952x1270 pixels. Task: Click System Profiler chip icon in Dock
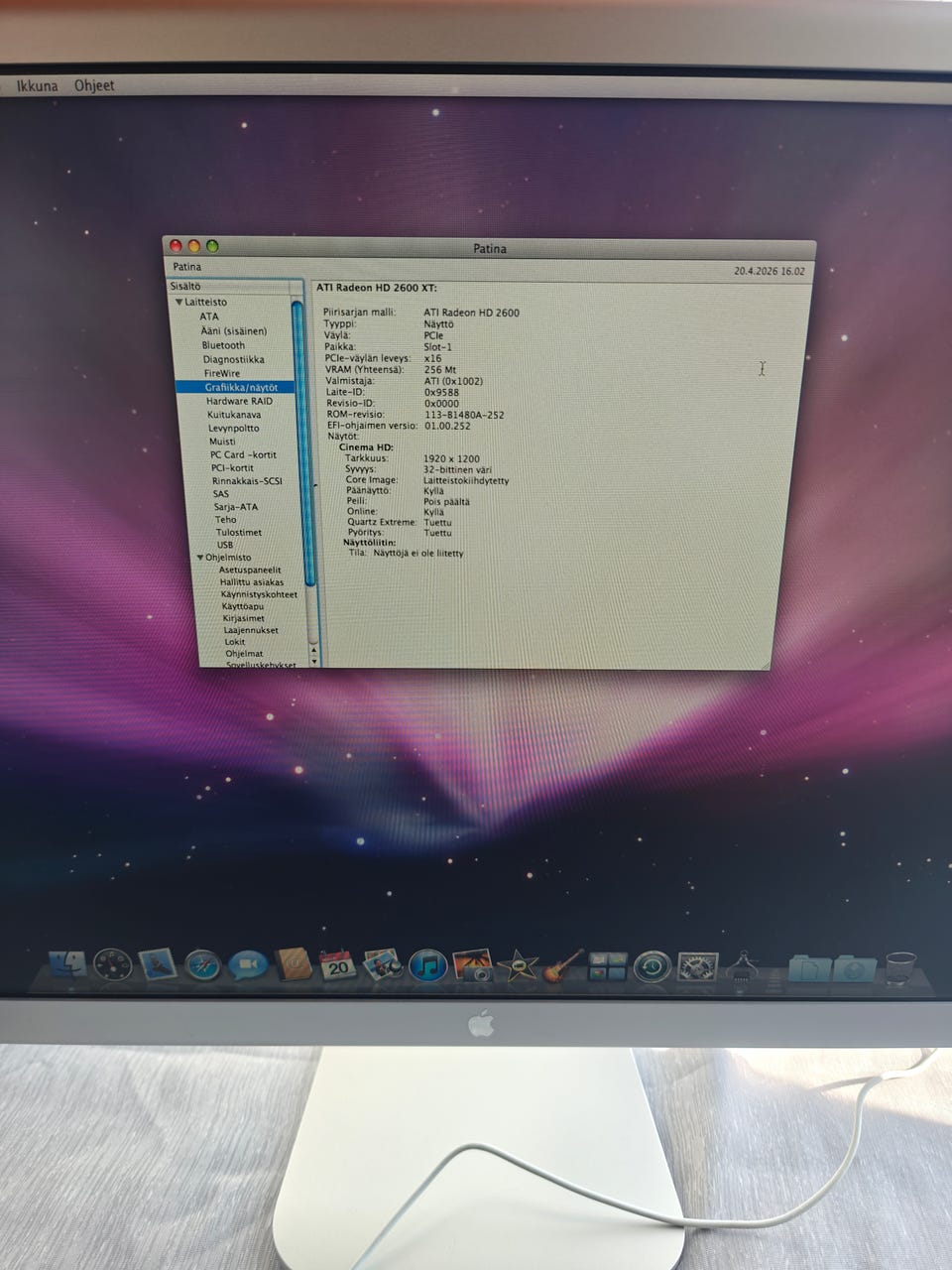click(x=744, y=965)
